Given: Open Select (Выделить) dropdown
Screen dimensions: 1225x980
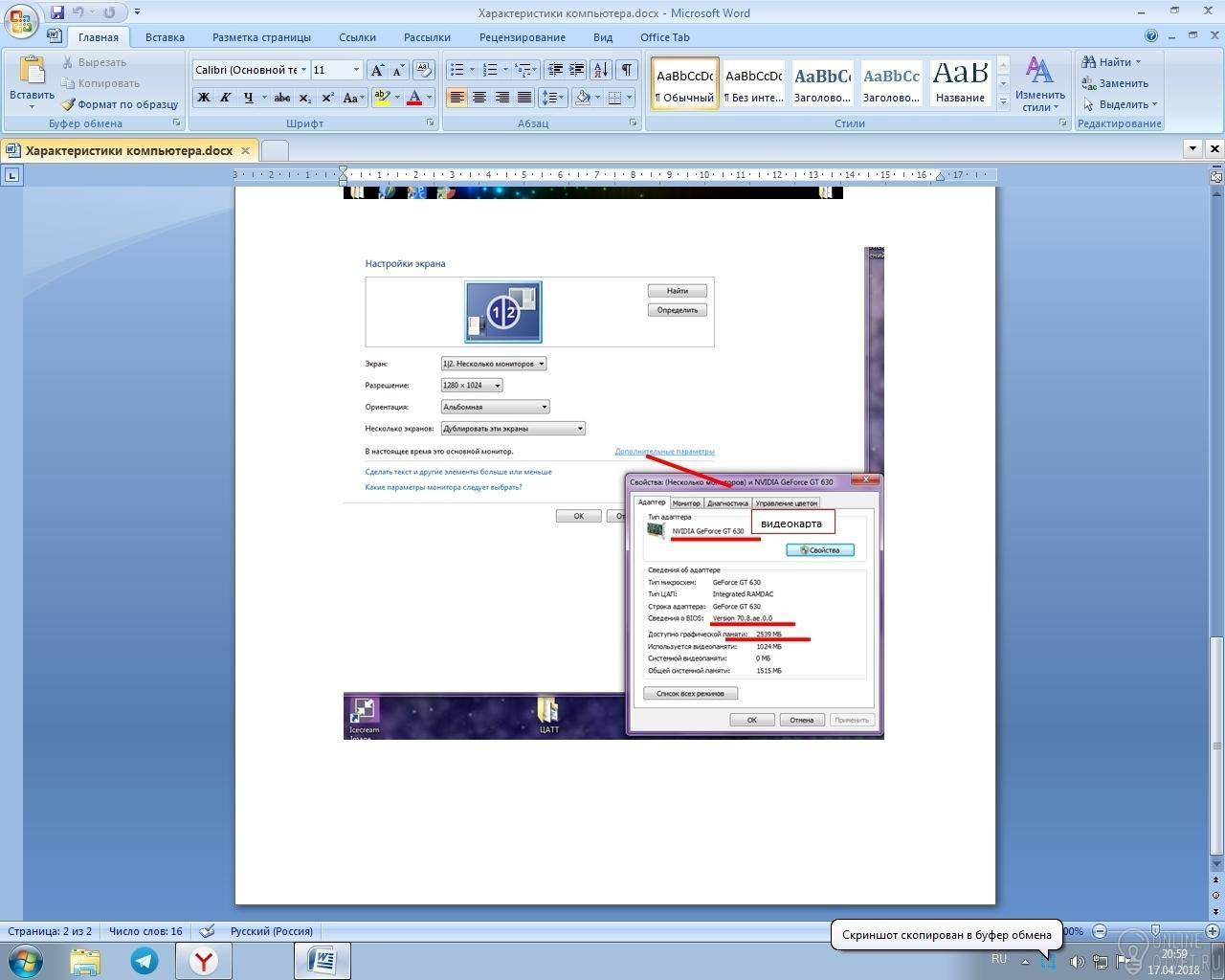Looking at the screenshot, I should point(1120,104).
